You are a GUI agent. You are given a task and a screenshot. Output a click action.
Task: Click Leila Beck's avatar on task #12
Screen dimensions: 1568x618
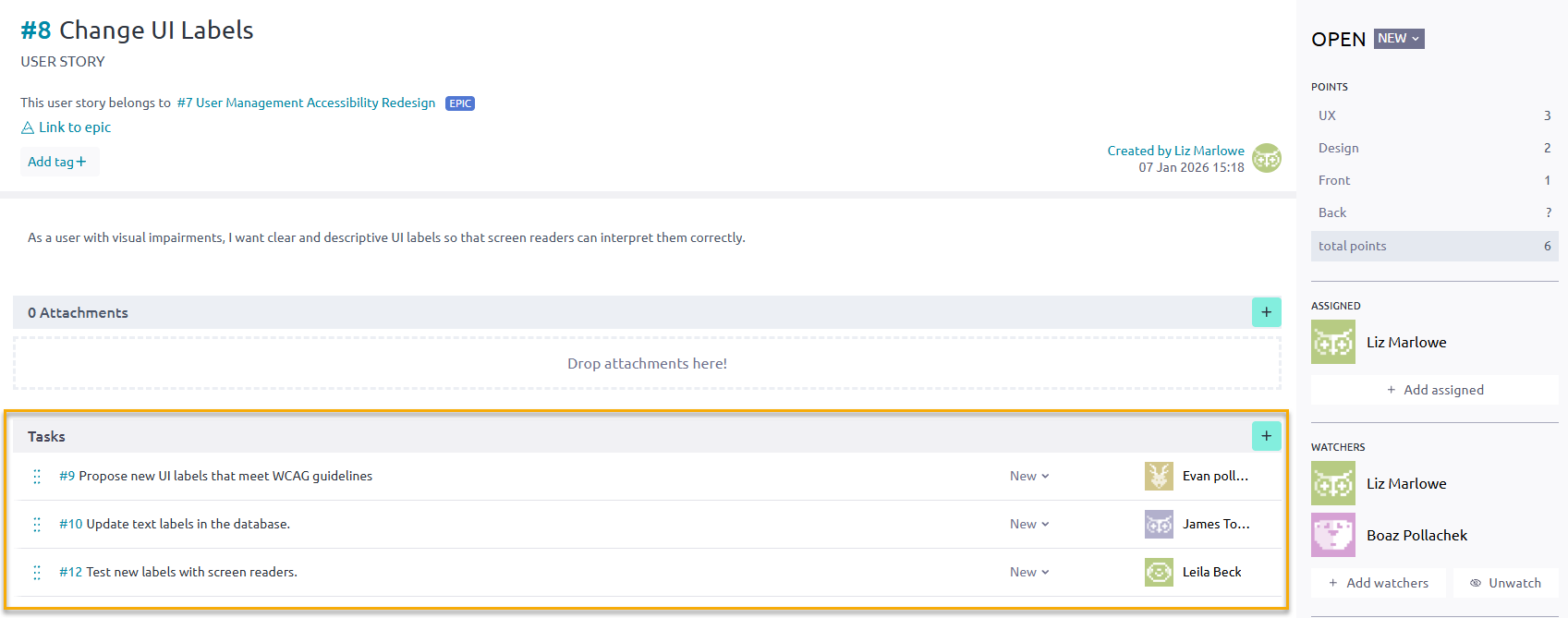click(1159, 572)
